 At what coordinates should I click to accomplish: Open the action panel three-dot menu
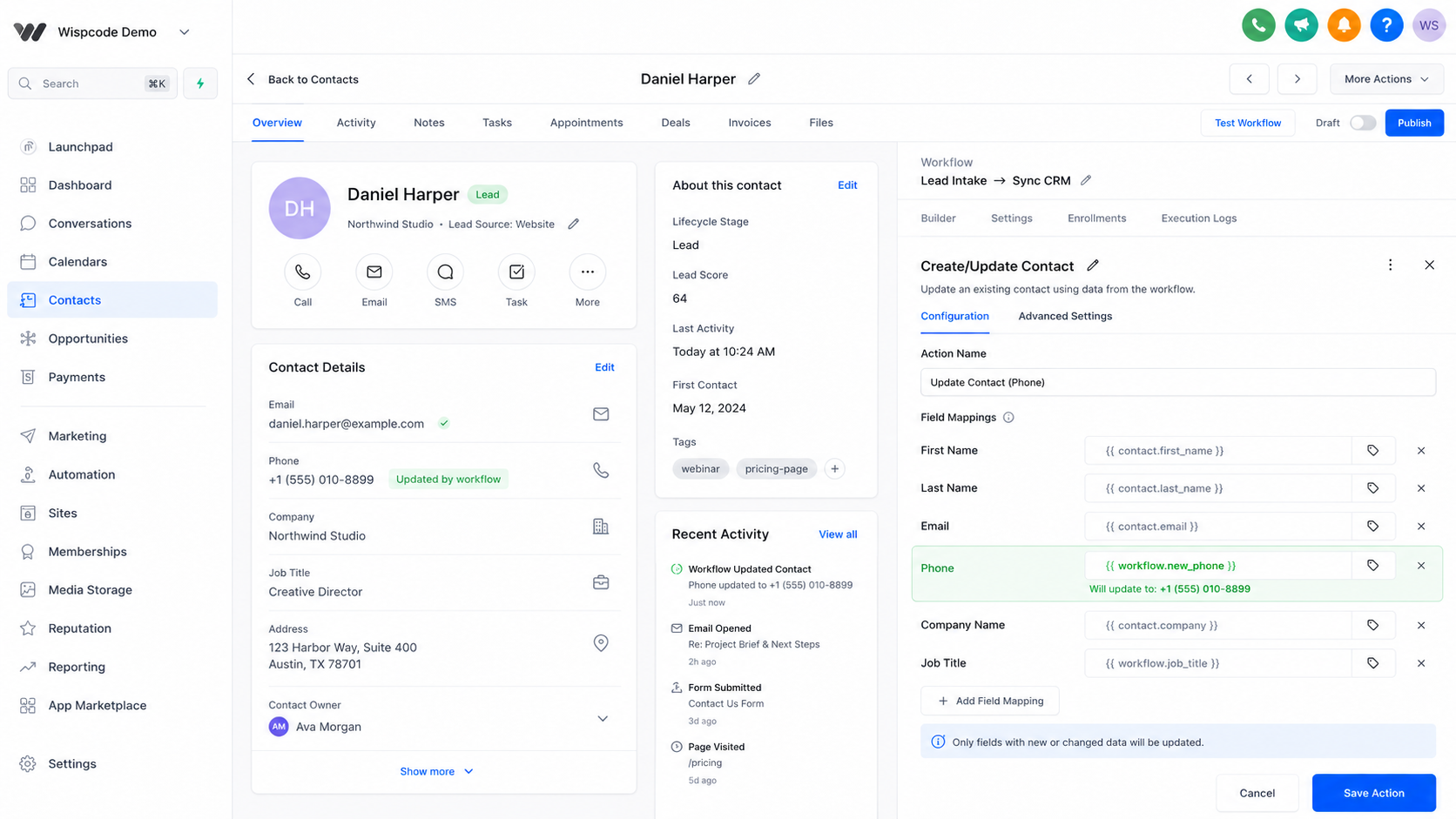pyautogui.click(x=1390, y=265)
